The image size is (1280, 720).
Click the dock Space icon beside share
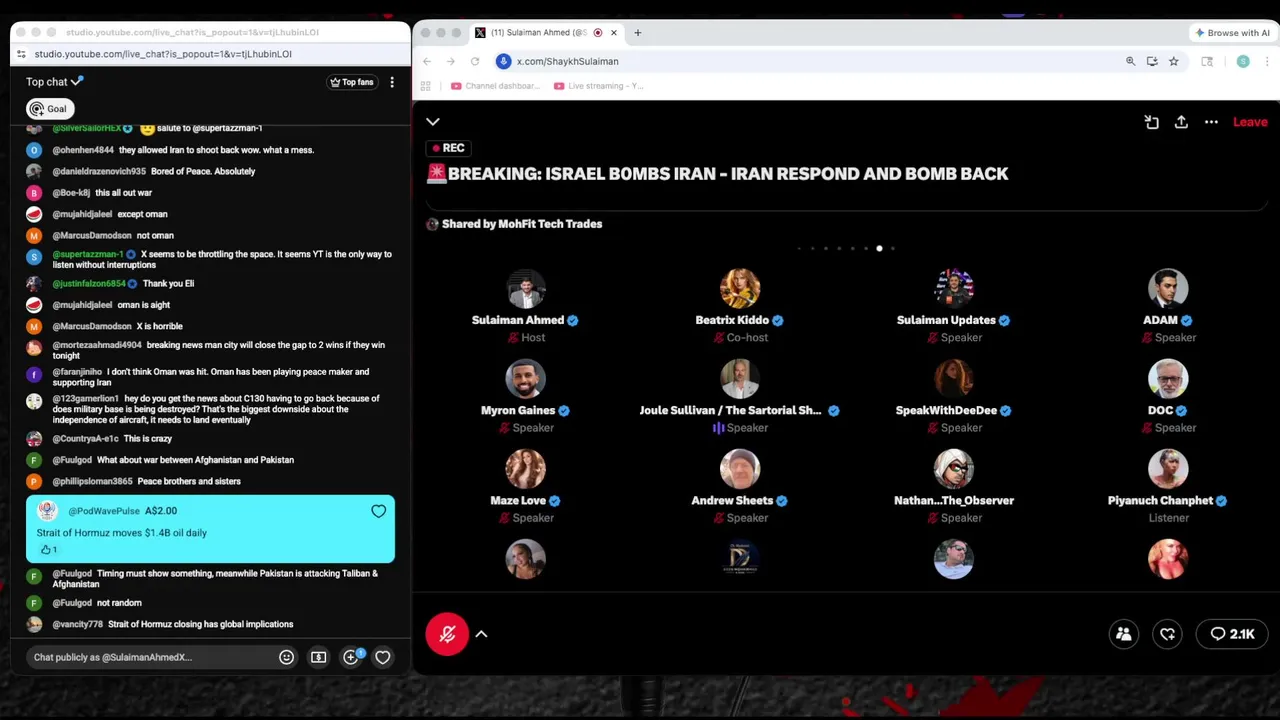click(1151, 122)
